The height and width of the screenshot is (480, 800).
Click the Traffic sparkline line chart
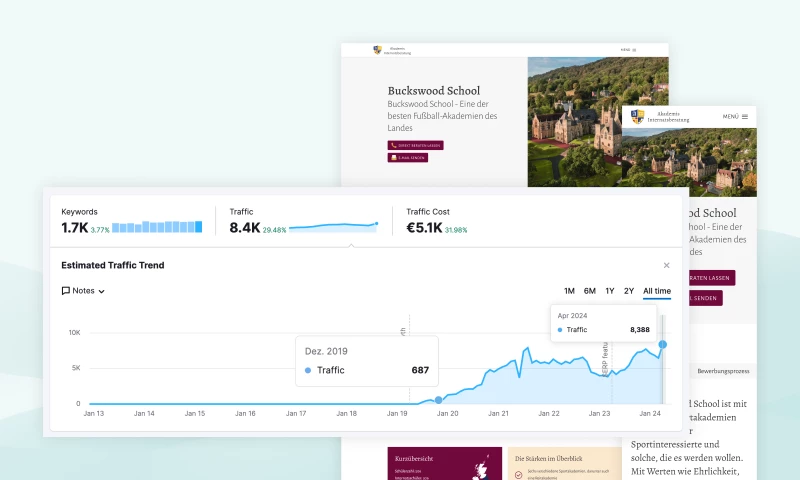tap(334, 227)
